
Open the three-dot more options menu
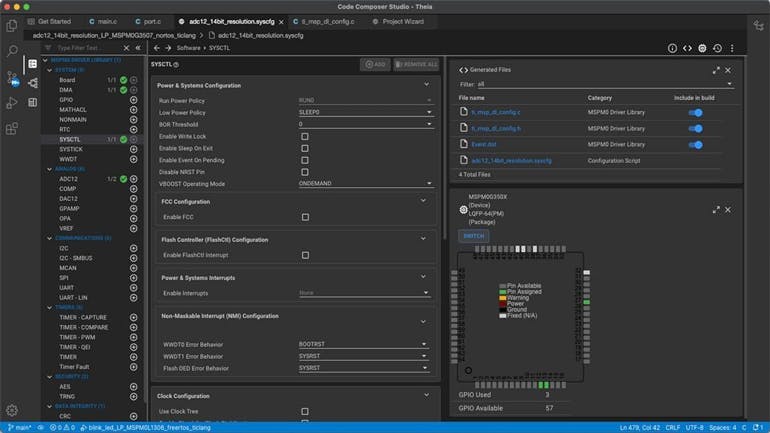coord(732,48)
